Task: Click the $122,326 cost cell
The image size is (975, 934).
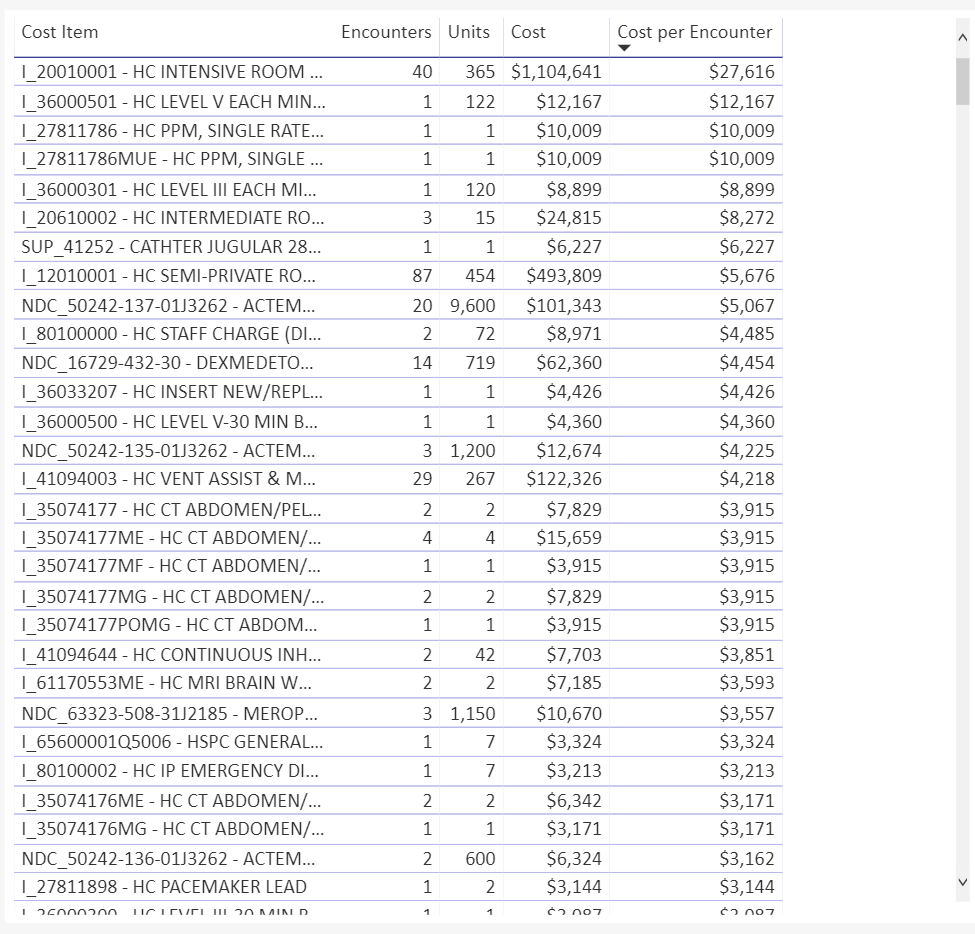Action: [564, 479]
